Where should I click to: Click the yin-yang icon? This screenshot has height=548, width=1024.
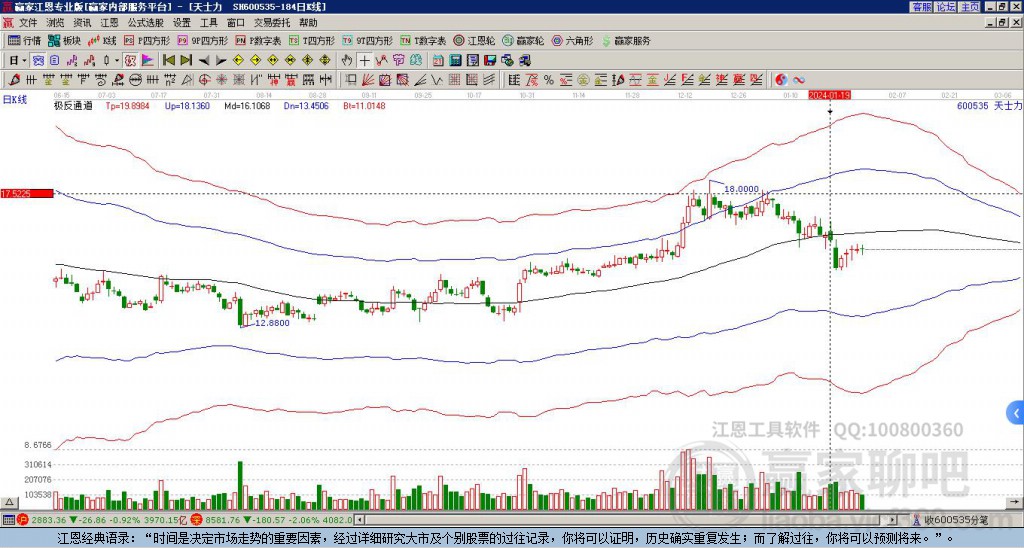click(x=781, y=80)
